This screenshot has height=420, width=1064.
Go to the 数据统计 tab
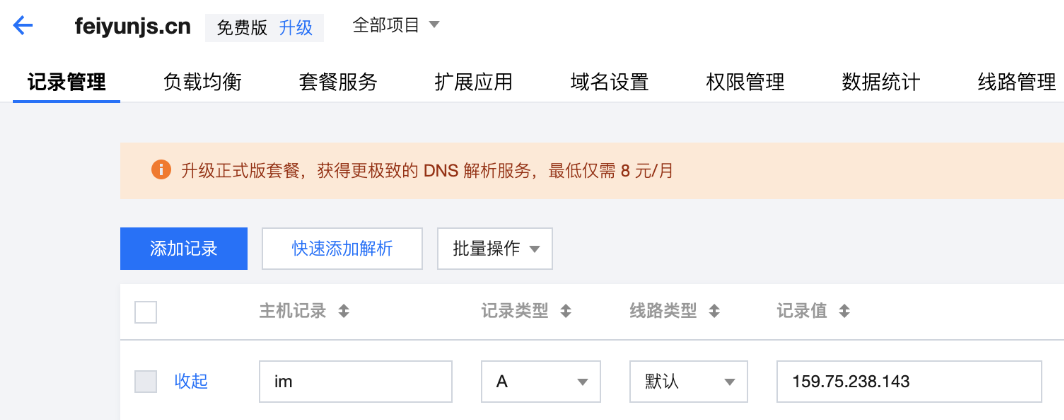[881, 82]
